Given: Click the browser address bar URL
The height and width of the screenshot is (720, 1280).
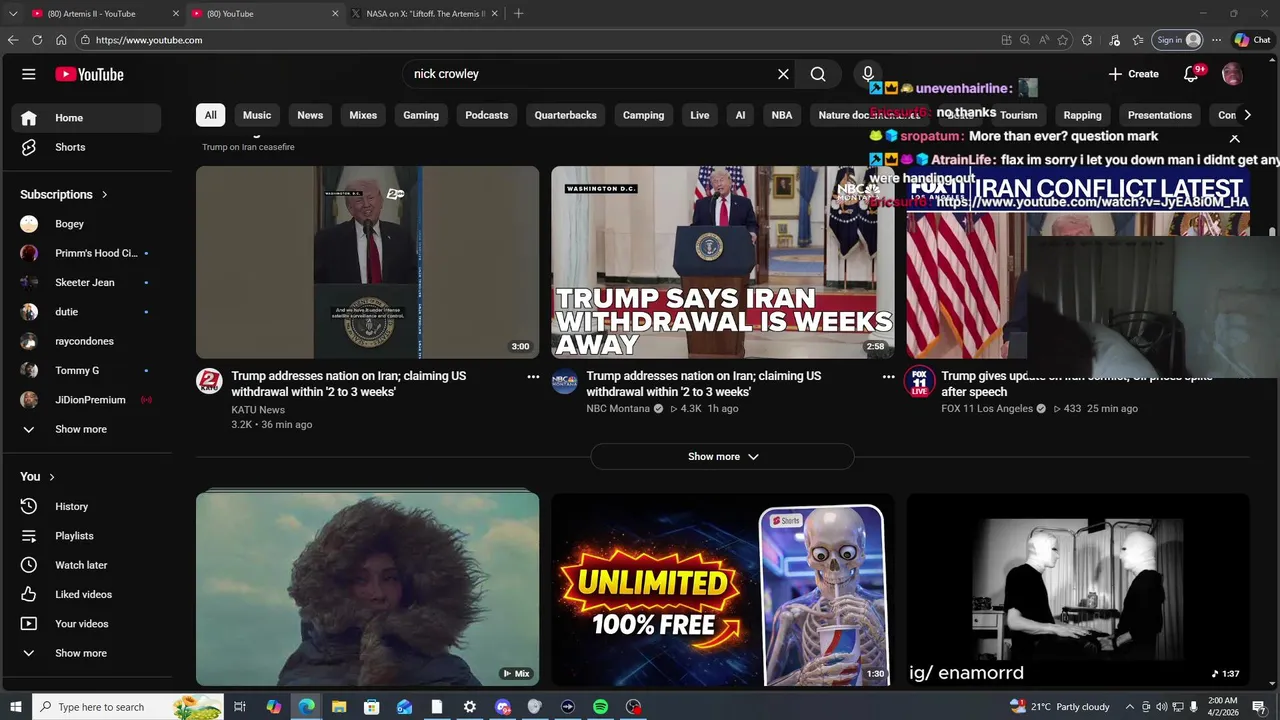Looking at the screenshot, I should [149, 40].
